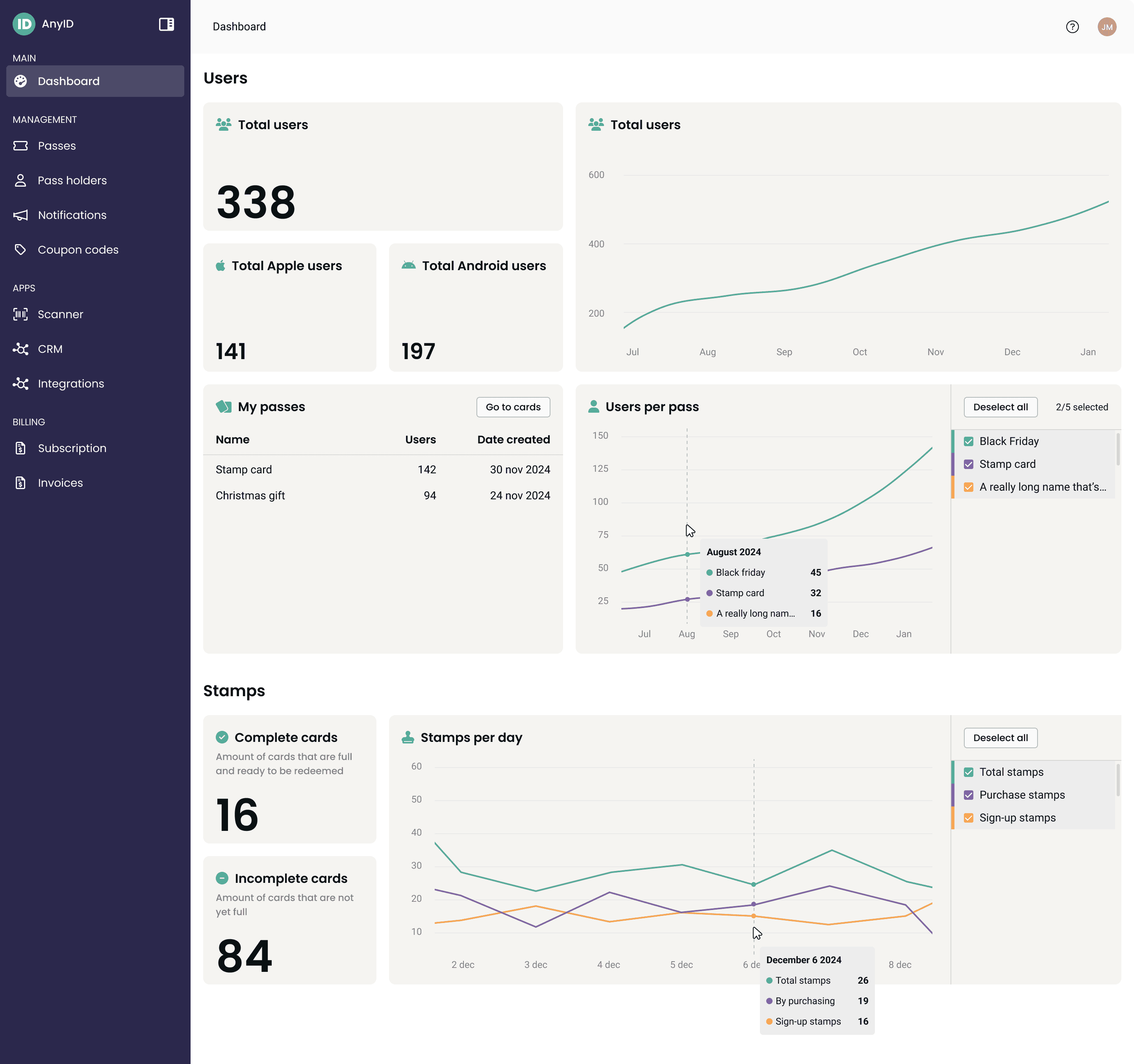Click the Pass holders person icon

pos(20,180)
